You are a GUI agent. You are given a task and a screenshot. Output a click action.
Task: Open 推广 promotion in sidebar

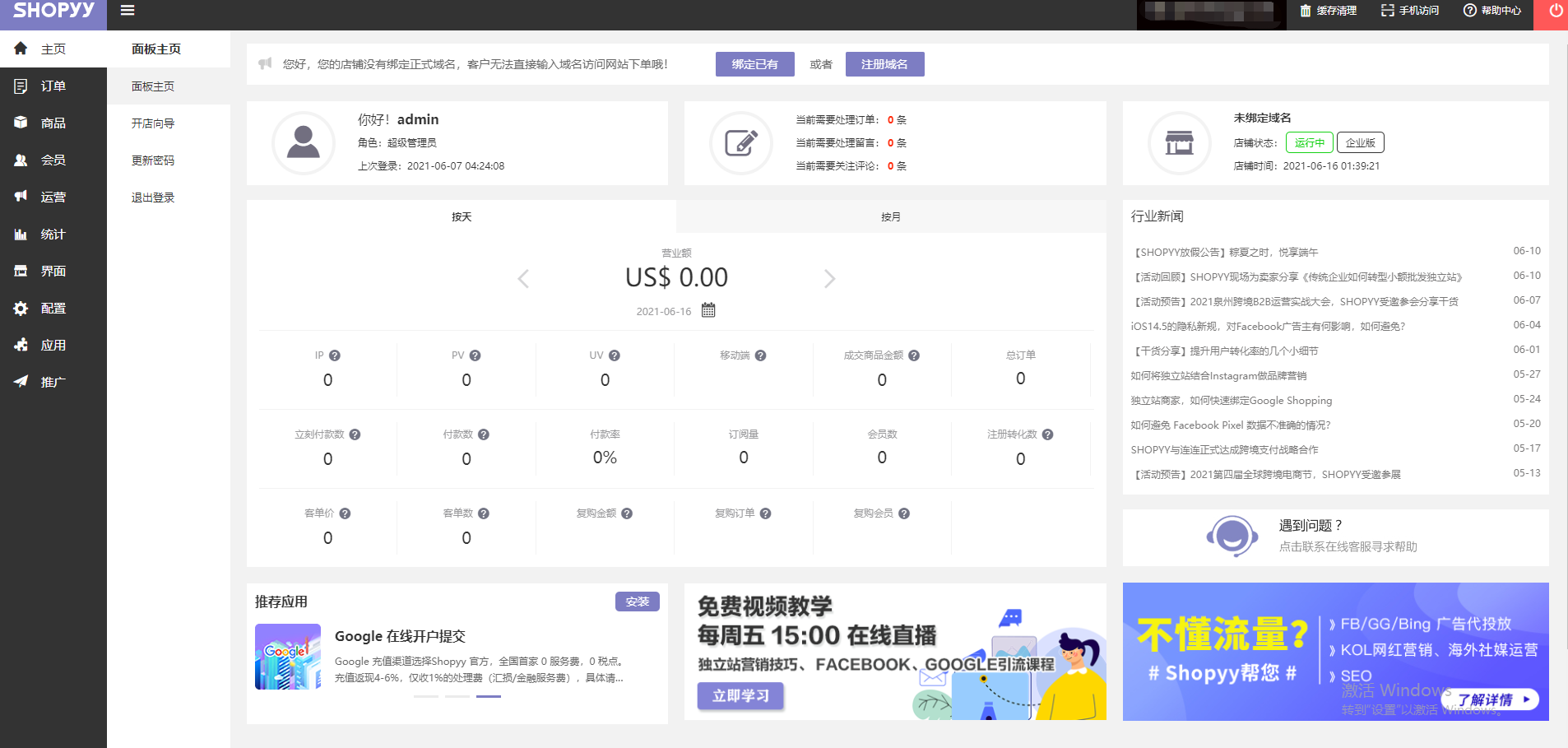[53, 382]
